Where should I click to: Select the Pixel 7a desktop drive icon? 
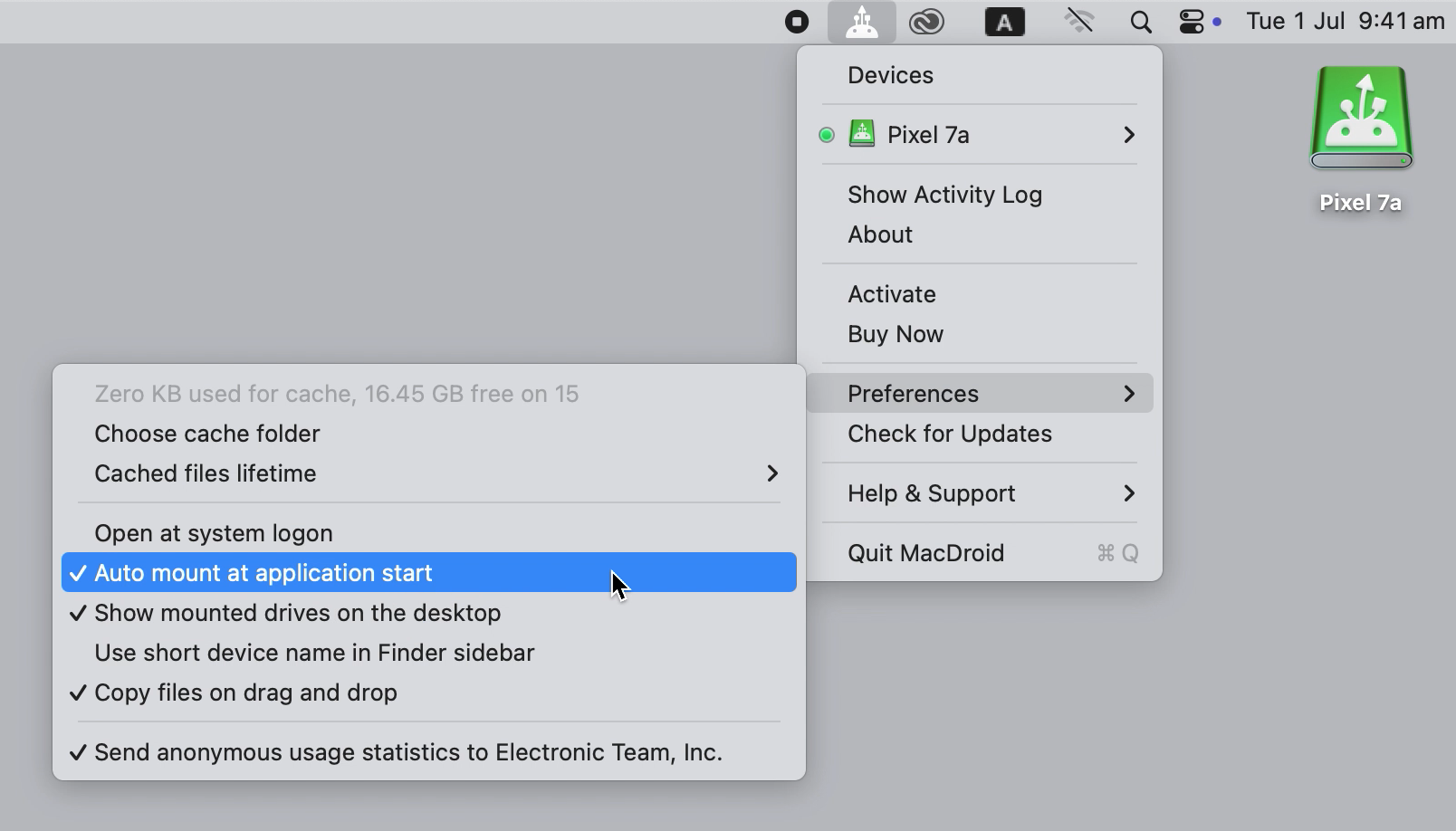[1361, 118]
